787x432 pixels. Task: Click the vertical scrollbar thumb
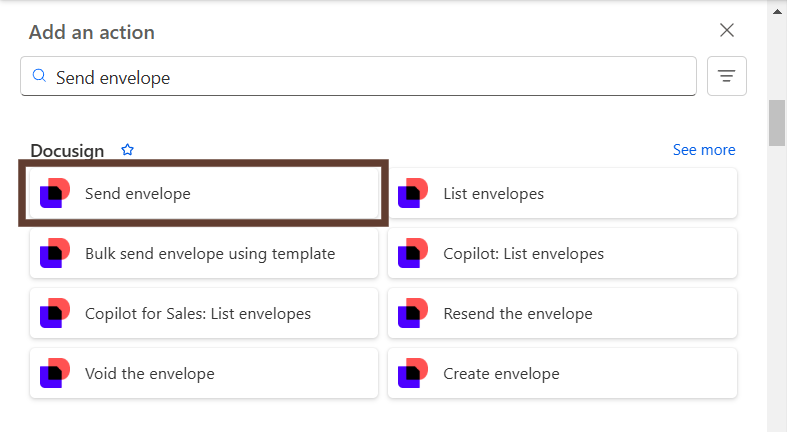point(776,123)
